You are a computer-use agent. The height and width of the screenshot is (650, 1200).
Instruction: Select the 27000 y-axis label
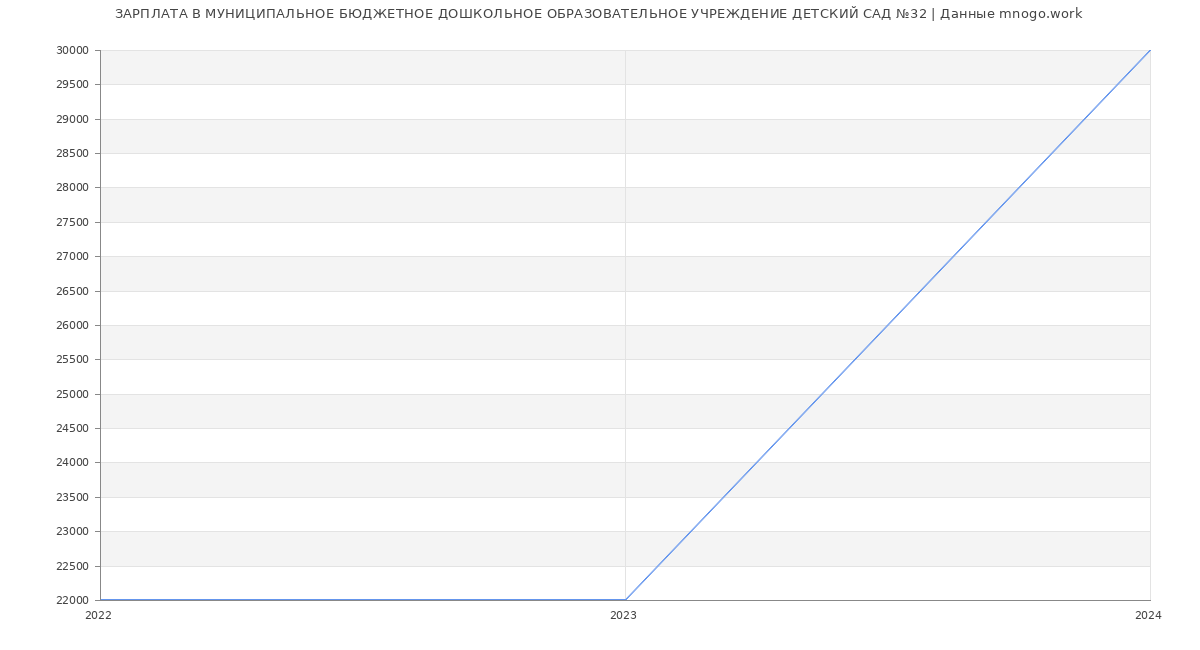click(72, 256)
